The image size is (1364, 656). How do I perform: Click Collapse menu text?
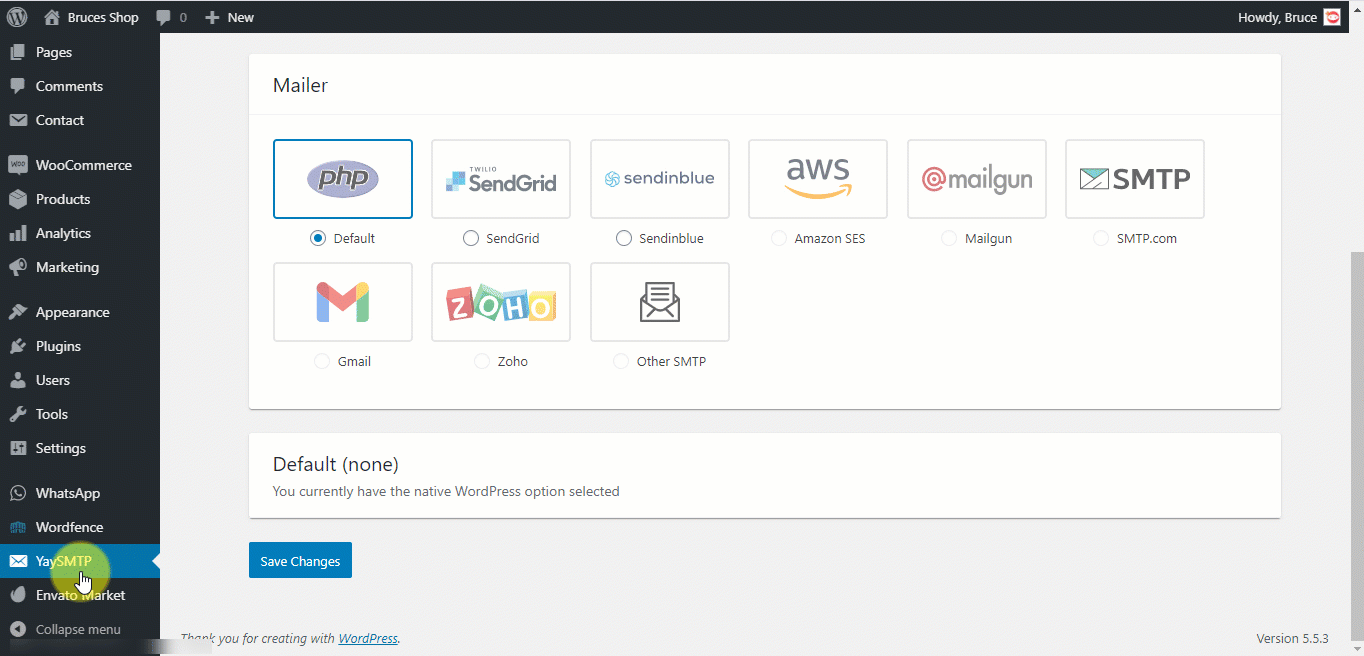78,629
